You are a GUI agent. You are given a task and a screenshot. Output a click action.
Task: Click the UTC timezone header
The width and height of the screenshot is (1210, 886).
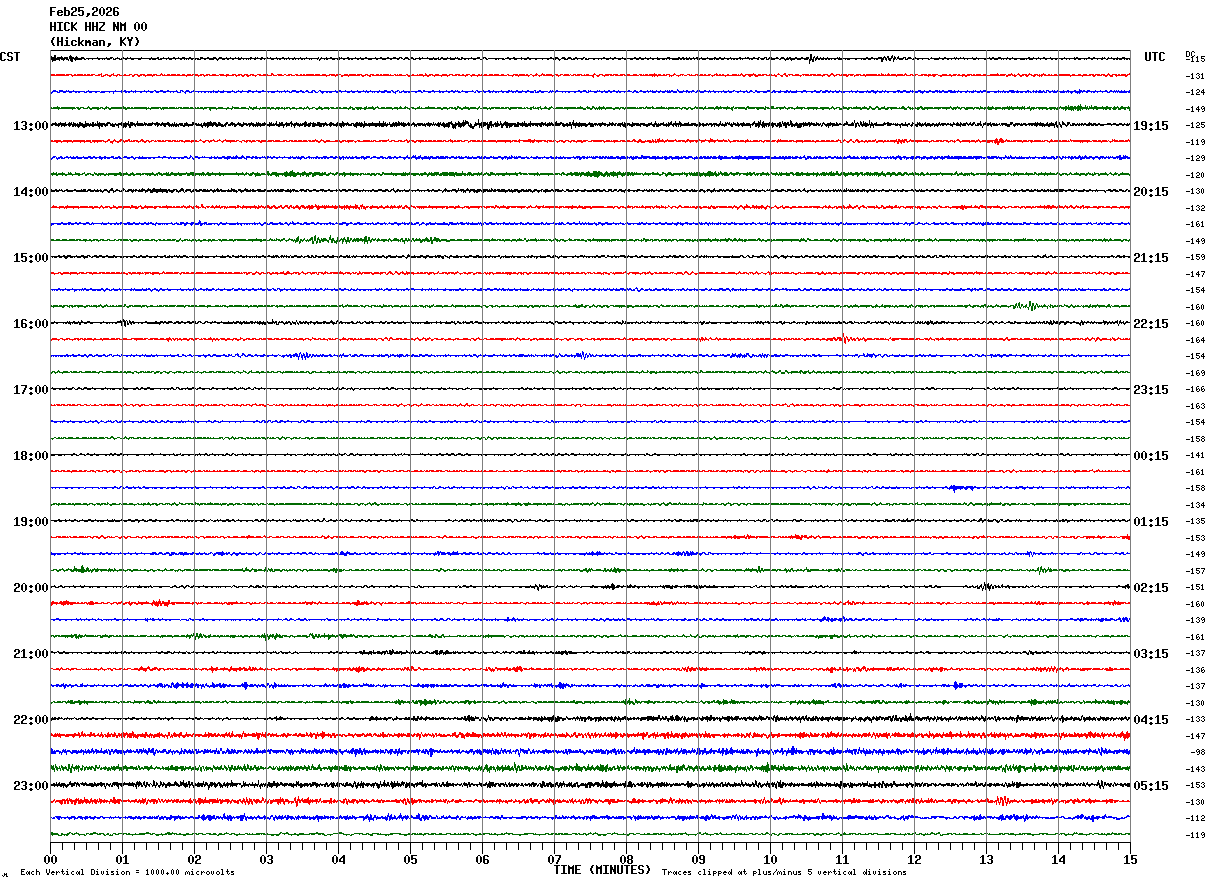point(1155,57)
